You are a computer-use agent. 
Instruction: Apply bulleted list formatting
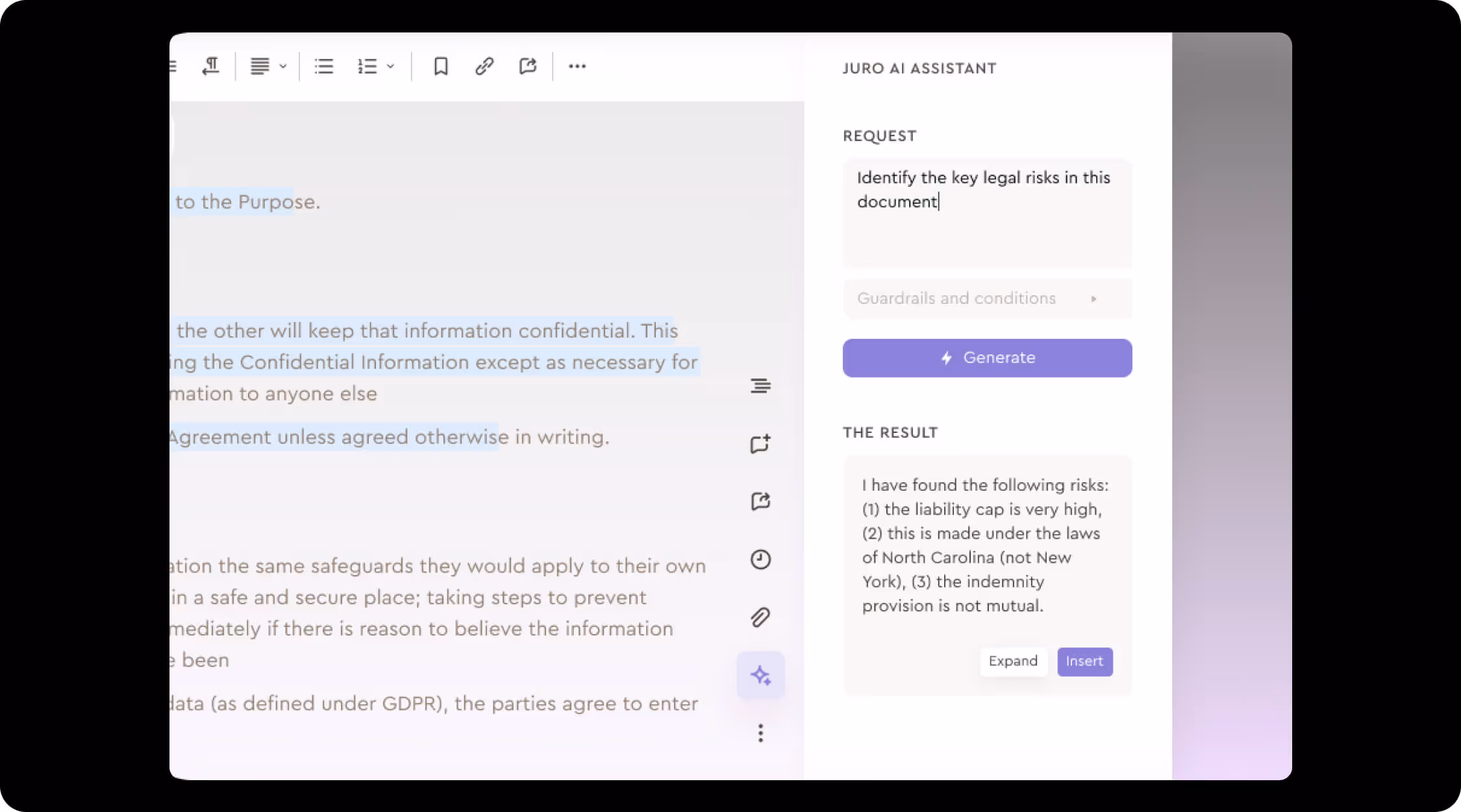[323, 66]
